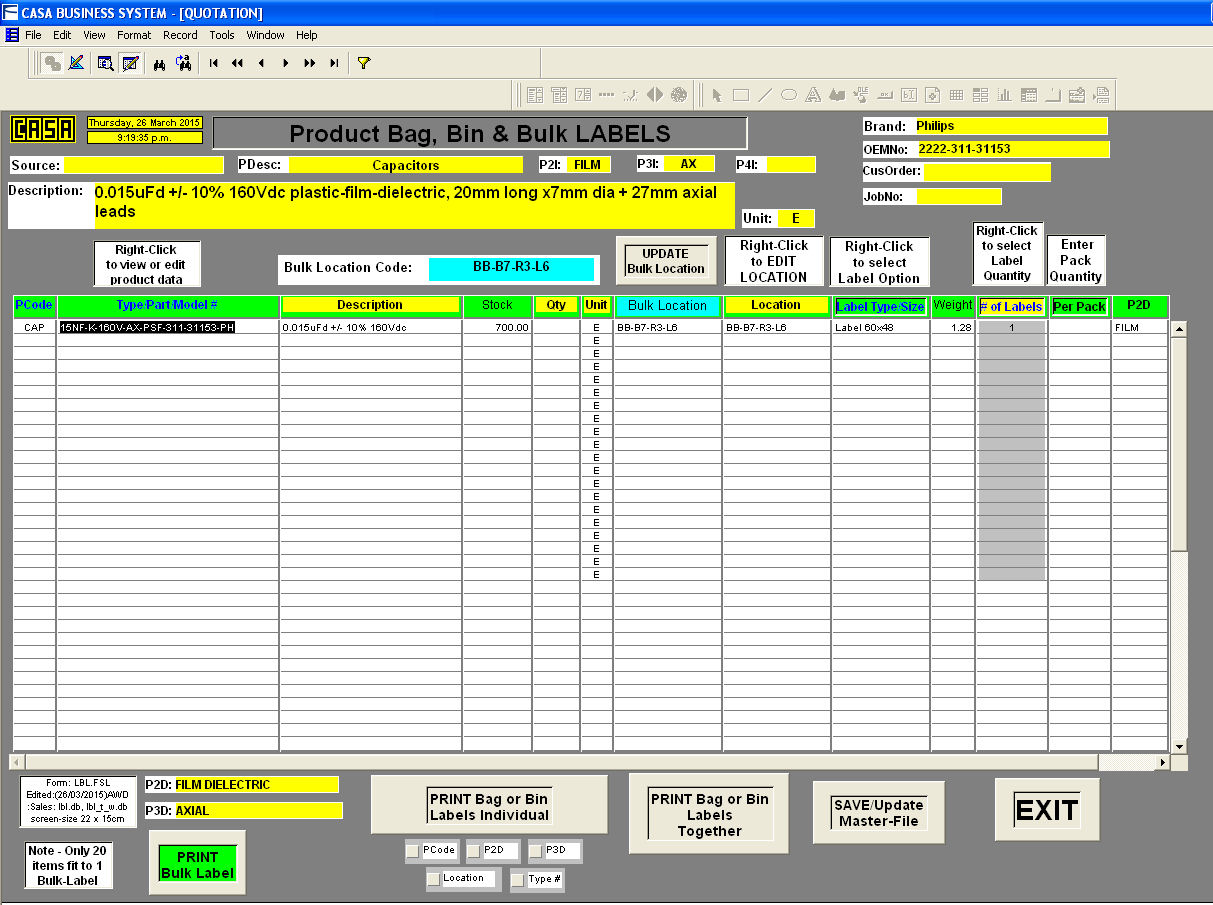
Task: Jump to the first record
Action: pyautogui.click(x=213, y=63)
